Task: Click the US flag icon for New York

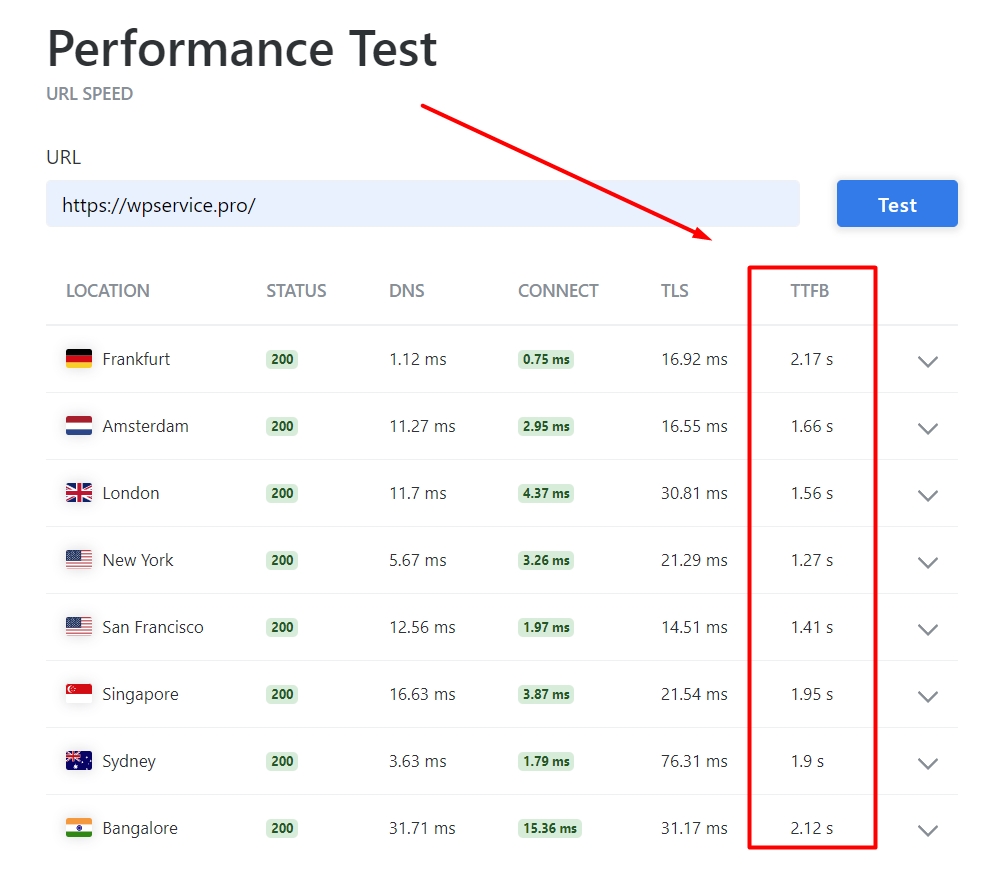Action: [78, 559]
